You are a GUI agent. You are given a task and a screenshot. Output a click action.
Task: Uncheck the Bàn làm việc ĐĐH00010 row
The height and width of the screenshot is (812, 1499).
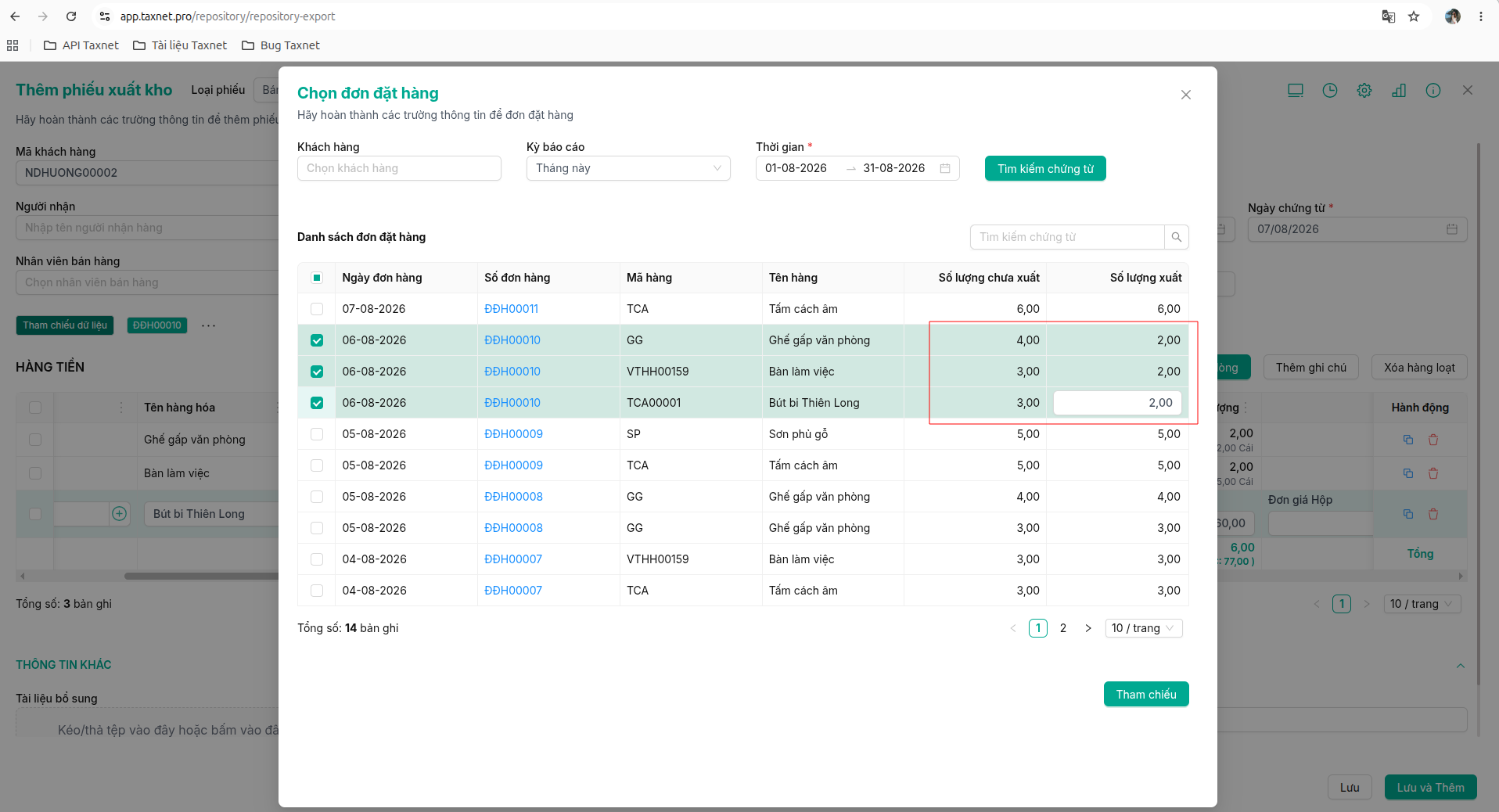tap(317, 372)
